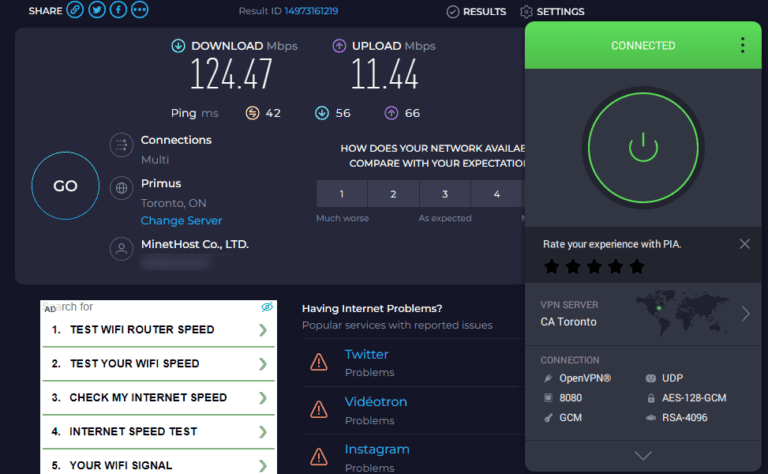The image size is (768, 474).
Task: Click the share link icon
Action: pos(75,10)
